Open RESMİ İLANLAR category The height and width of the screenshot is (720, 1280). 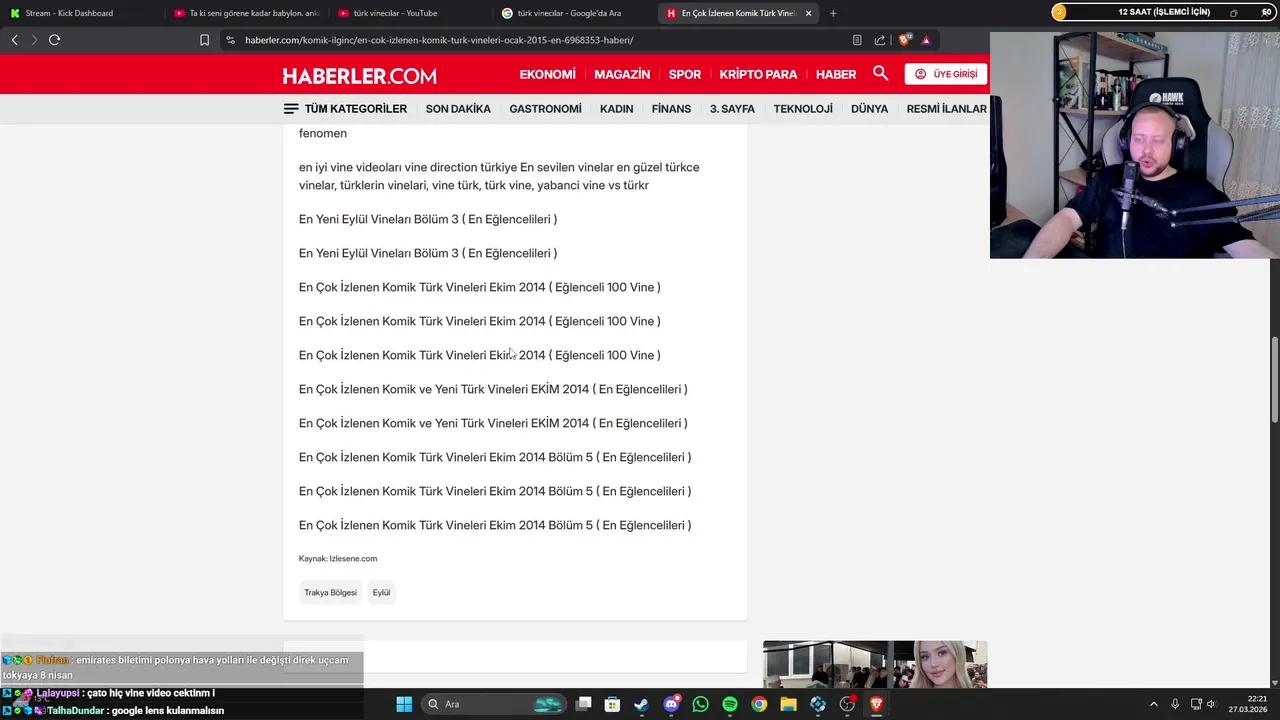[x=946, y=108]
